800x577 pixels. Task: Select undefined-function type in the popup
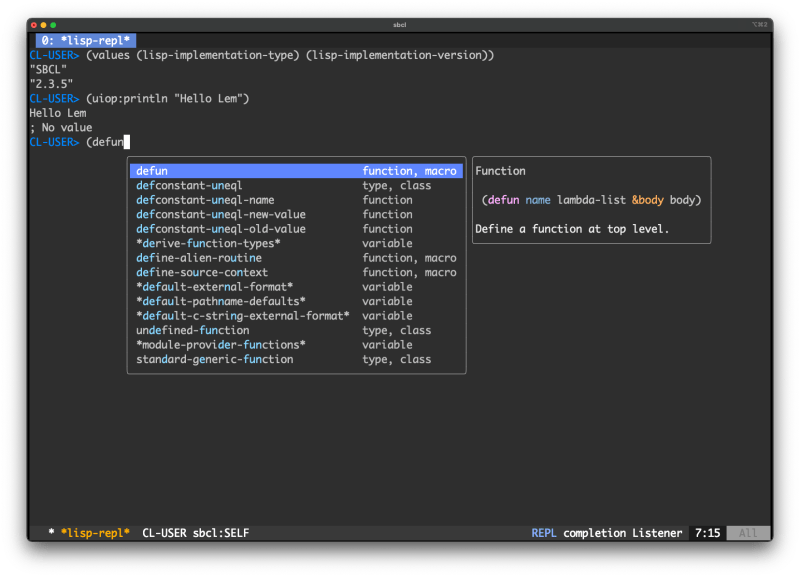190,330
